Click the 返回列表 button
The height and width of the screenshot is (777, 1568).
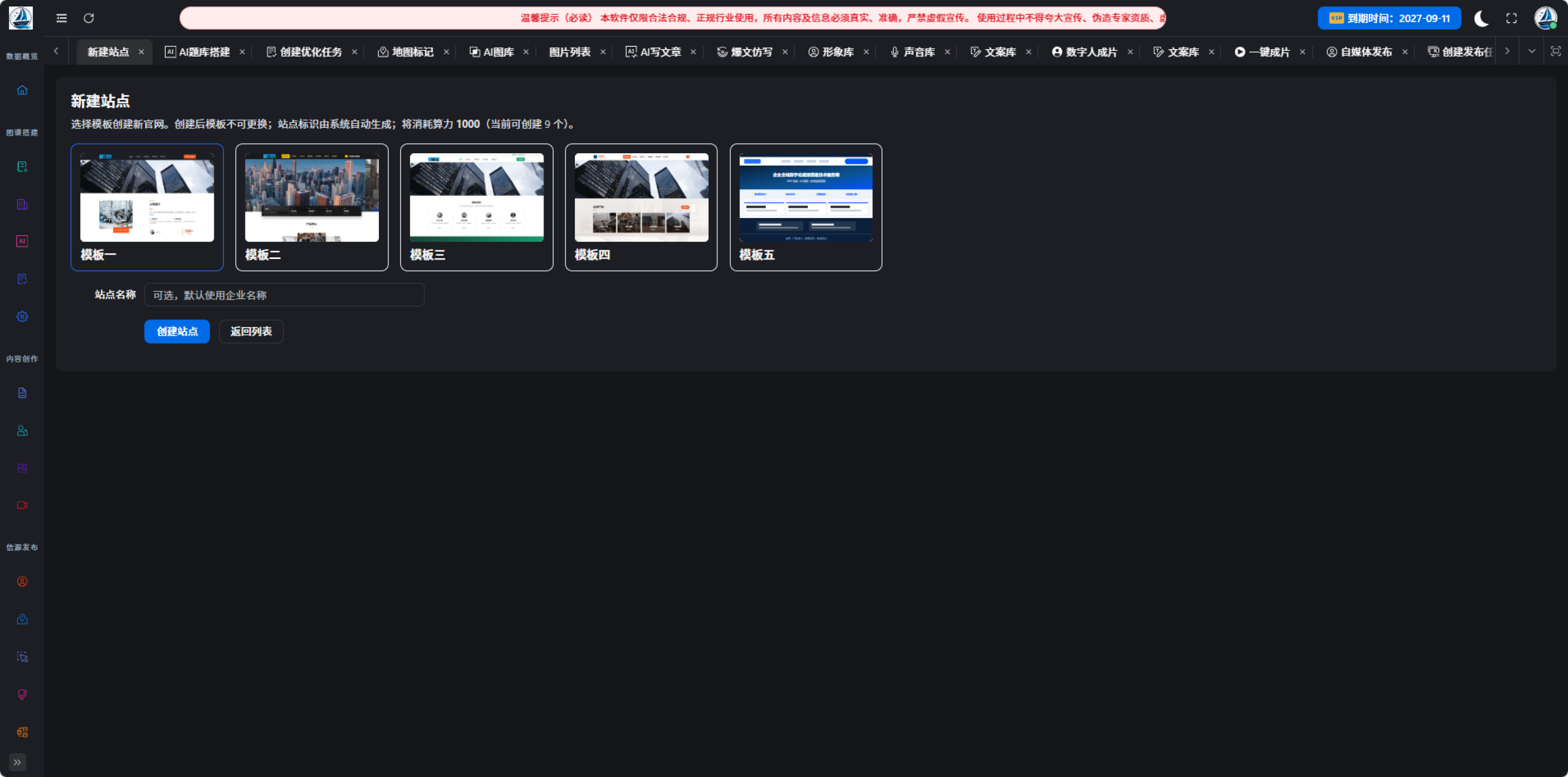pyautogui.click(x=251, y=332)
